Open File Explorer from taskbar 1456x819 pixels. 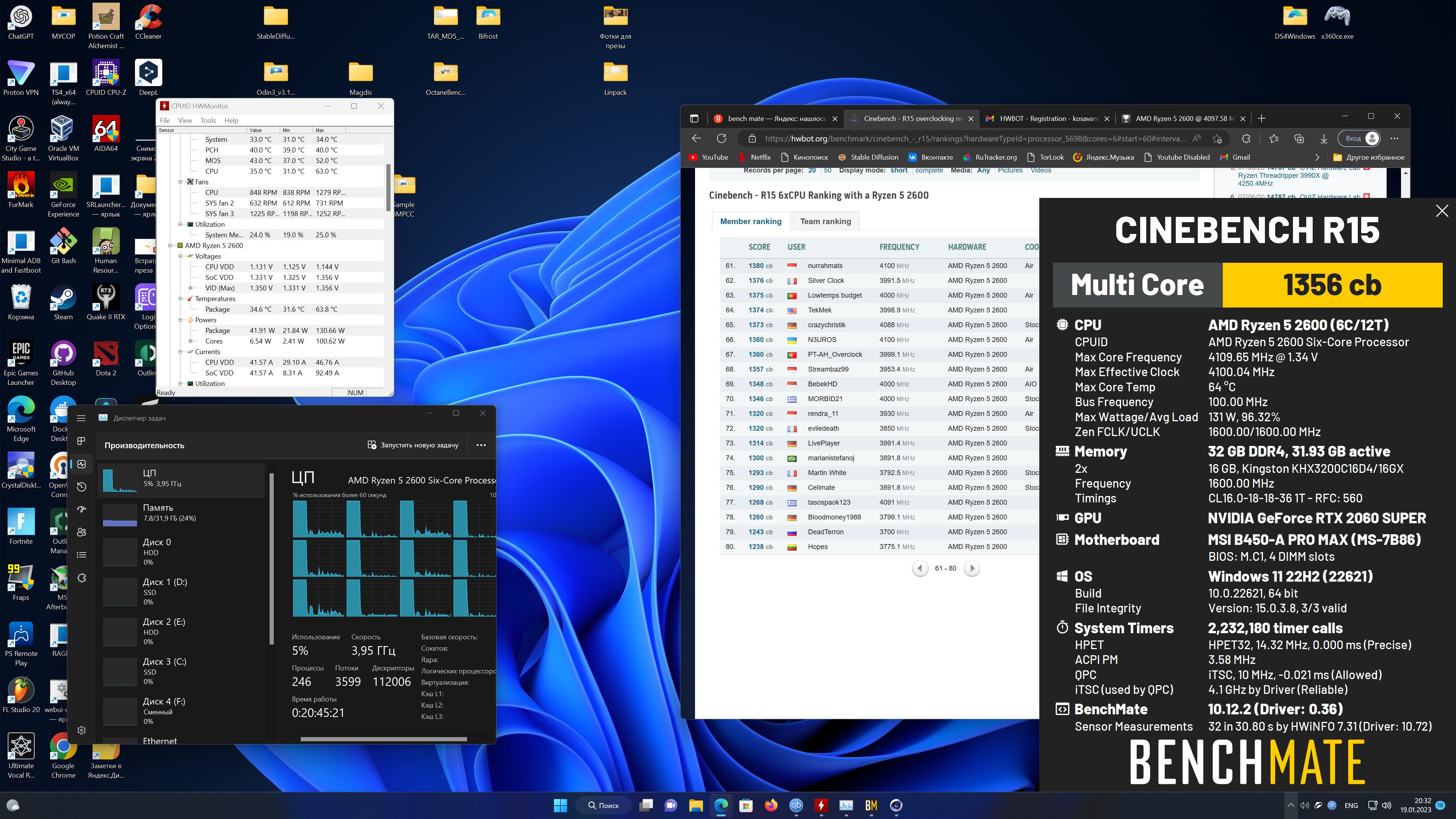[x=696, y=805]
